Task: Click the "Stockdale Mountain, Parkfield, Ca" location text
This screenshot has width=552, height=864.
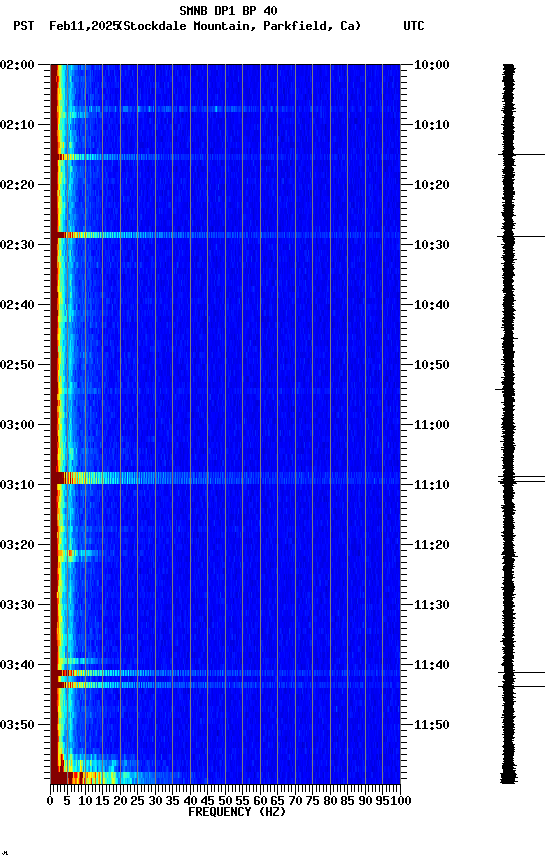Action: coord(240,26)
